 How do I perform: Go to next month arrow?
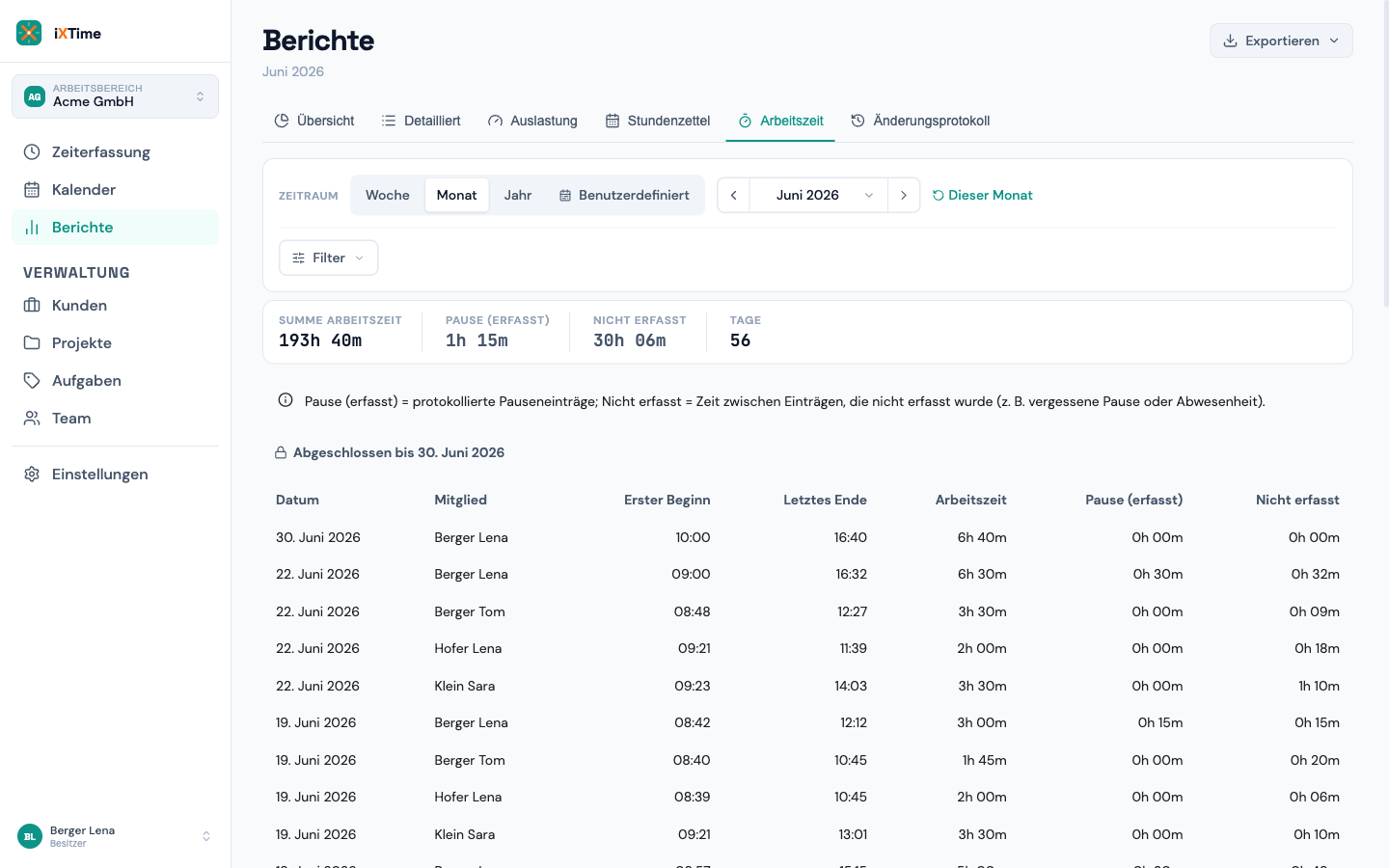click(904, 195)
